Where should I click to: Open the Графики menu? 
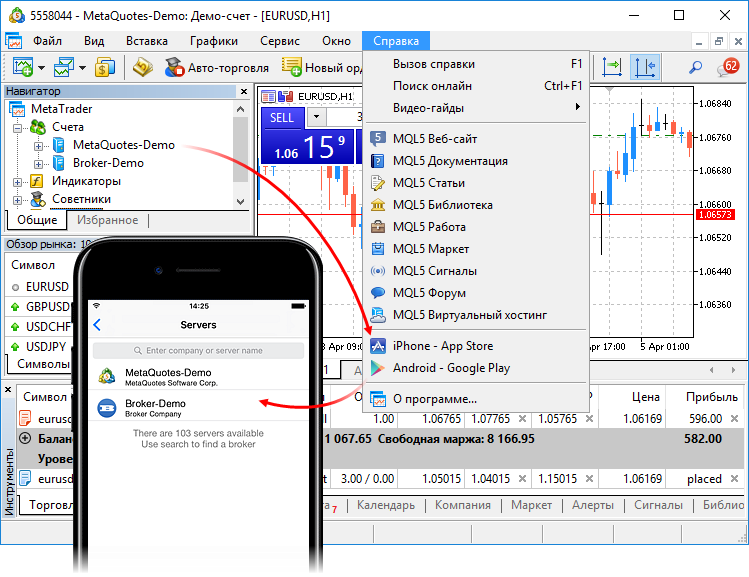tap(214, 41)
